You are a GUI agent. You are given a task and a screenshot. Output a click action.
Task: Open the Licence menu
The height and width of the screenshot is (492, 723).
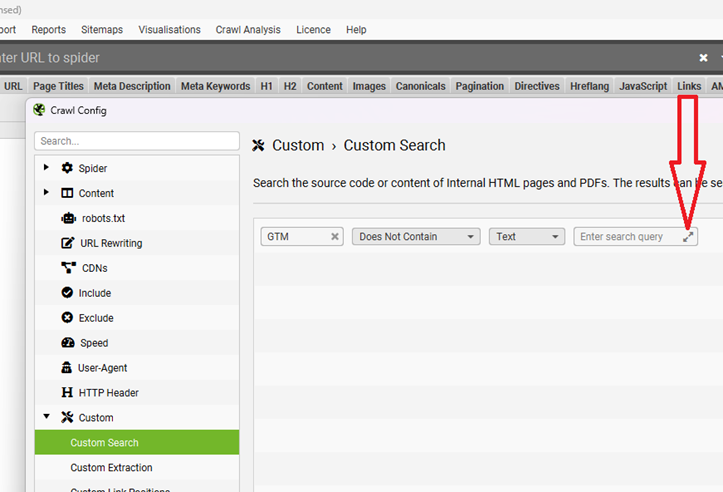point(313,30)
